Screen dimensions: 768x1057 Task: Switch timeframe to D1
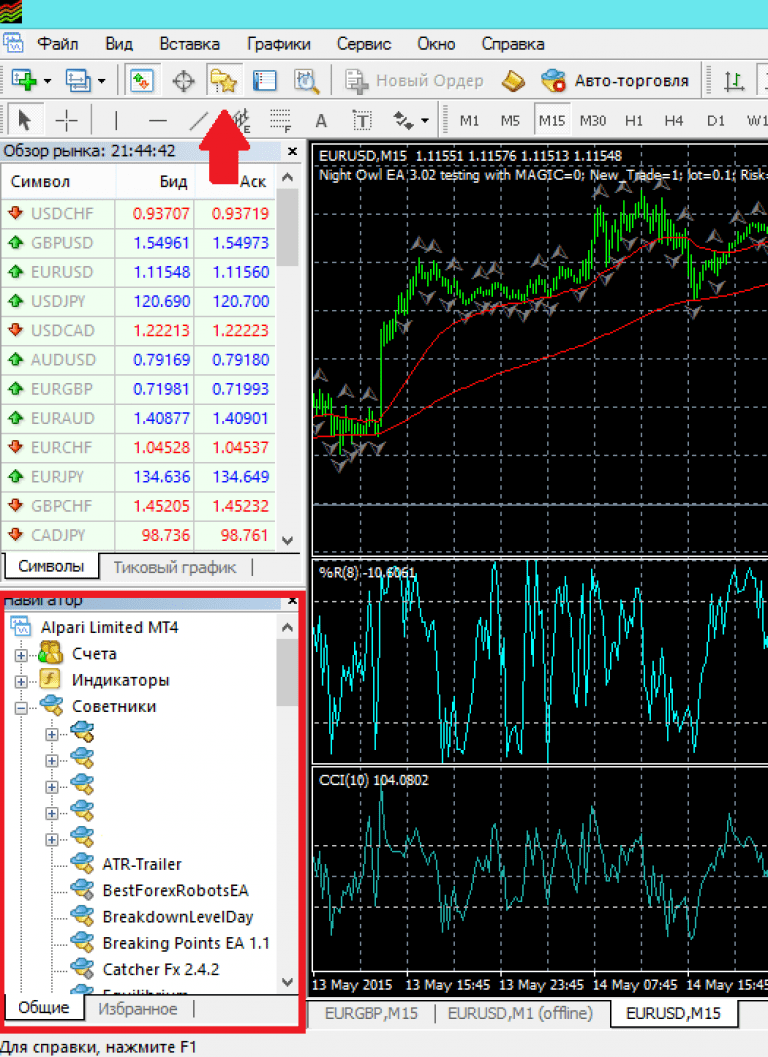click(716, 121)
